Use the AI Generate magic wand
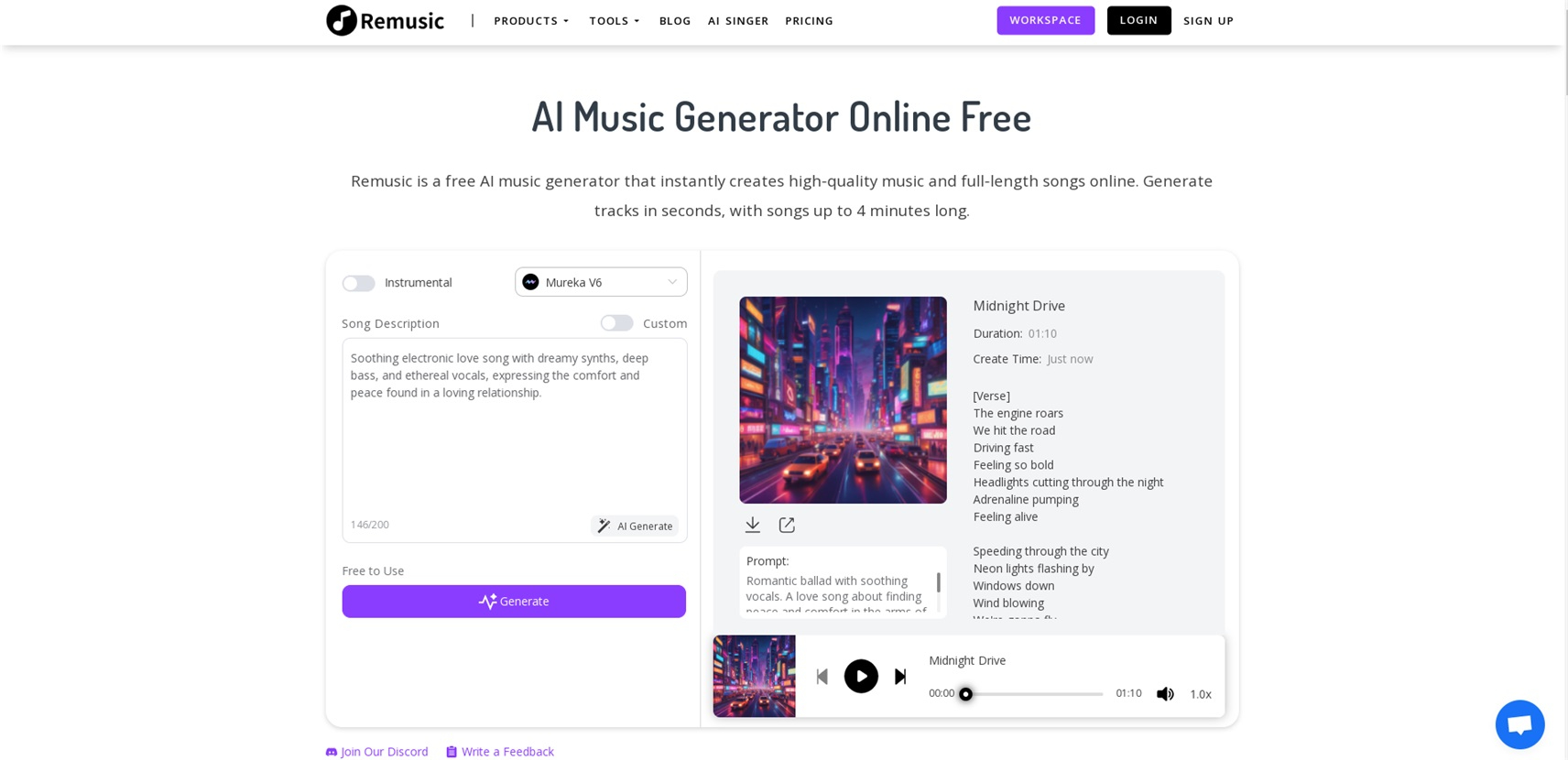Image resolution: width=1568 pixels, height=760 pixels. point(635,526)
